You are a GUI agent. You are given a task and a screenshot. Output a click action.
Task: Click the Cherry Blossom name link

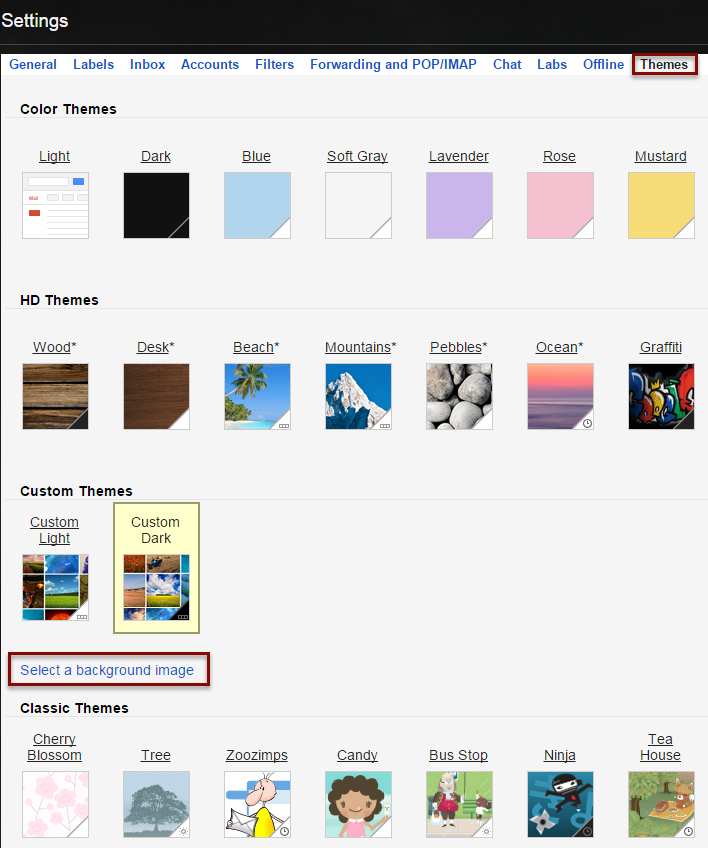pyautogui.click(x=54, y=747)
